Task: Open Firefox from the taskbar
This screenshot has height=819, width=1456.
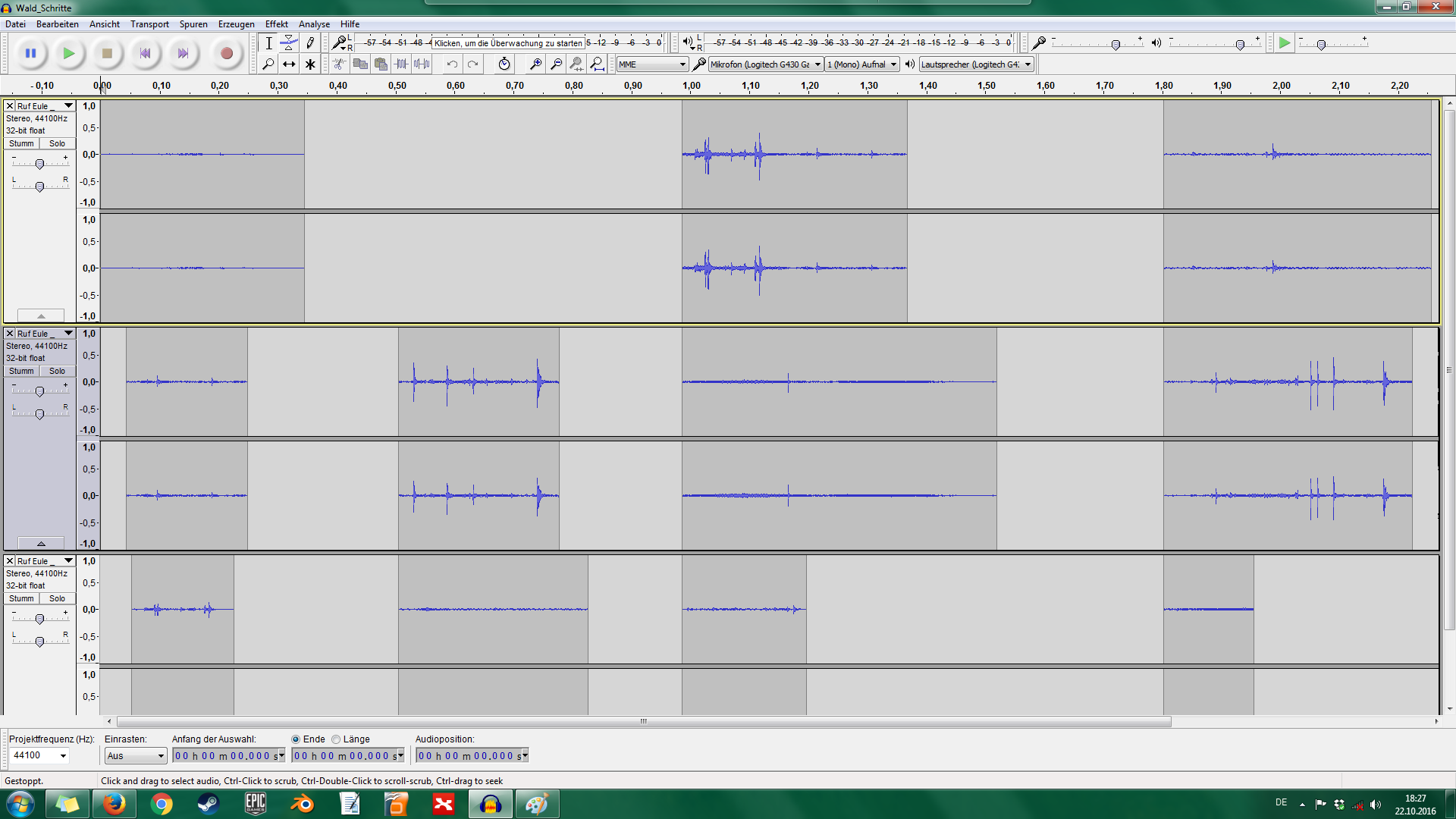Action: pyautogui.click(x=115, y=803)
